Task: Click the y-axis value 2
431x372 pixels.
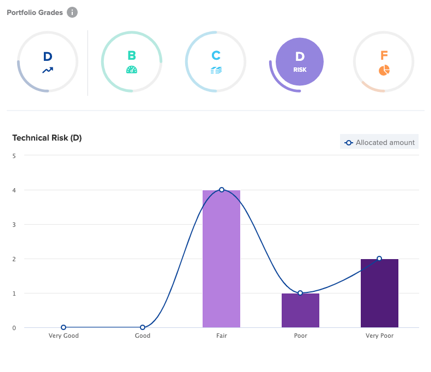Action: click(x=14, y=259)
